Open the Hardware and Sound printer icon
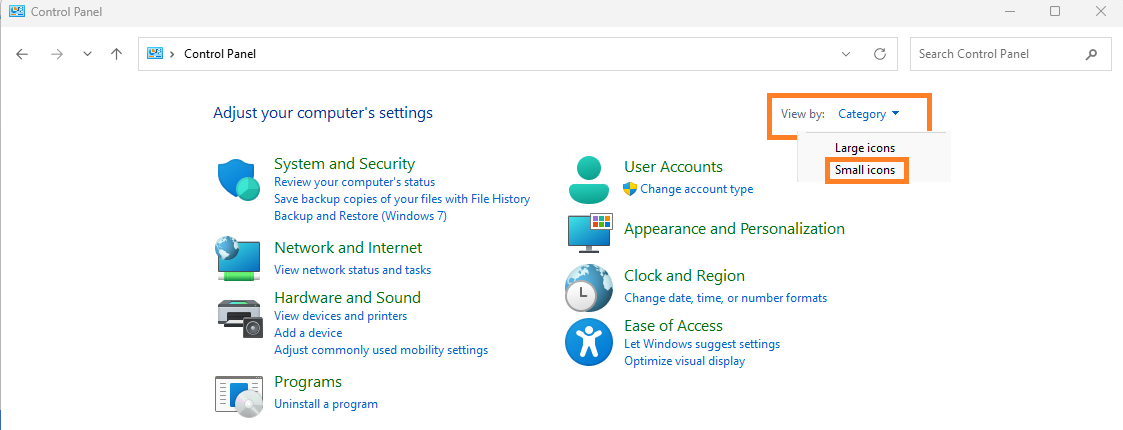 tap(241, 318)
